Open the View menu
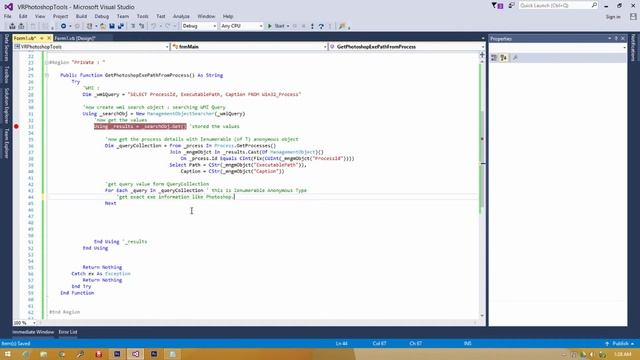 [40, 16]
